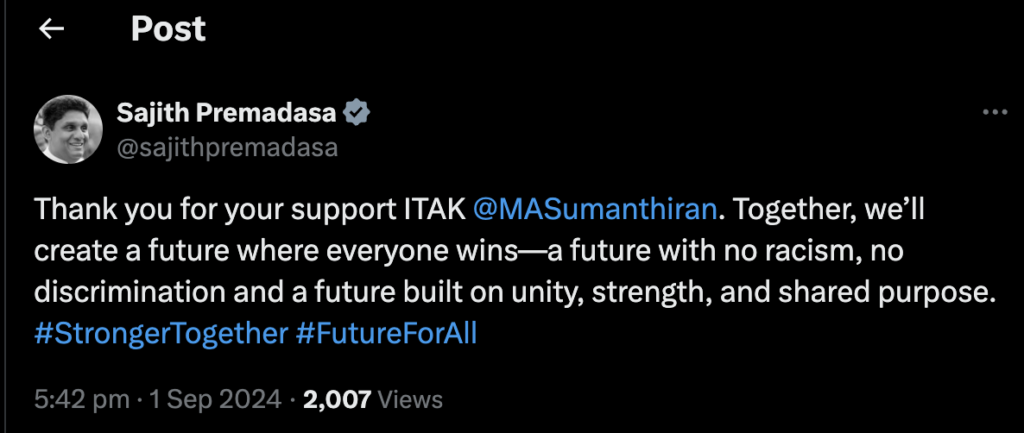Screen dimensions: 1024x433
Task: Click the blue verified badge
Action: pyautogui.click(x=357, y=114)
